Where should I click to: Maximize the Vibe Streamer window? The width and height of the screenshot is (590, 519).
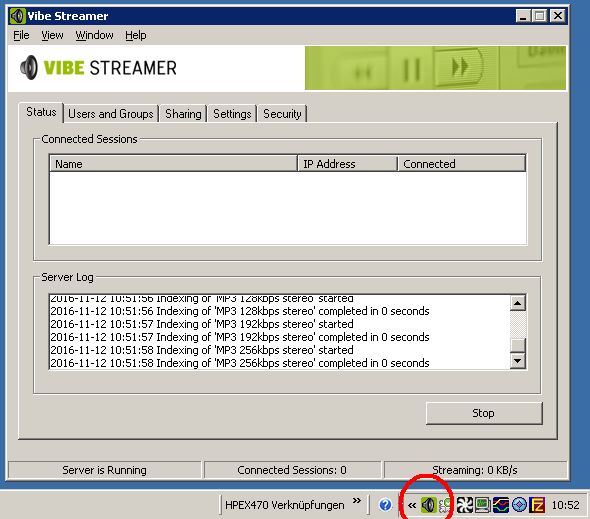coord(539,16)
